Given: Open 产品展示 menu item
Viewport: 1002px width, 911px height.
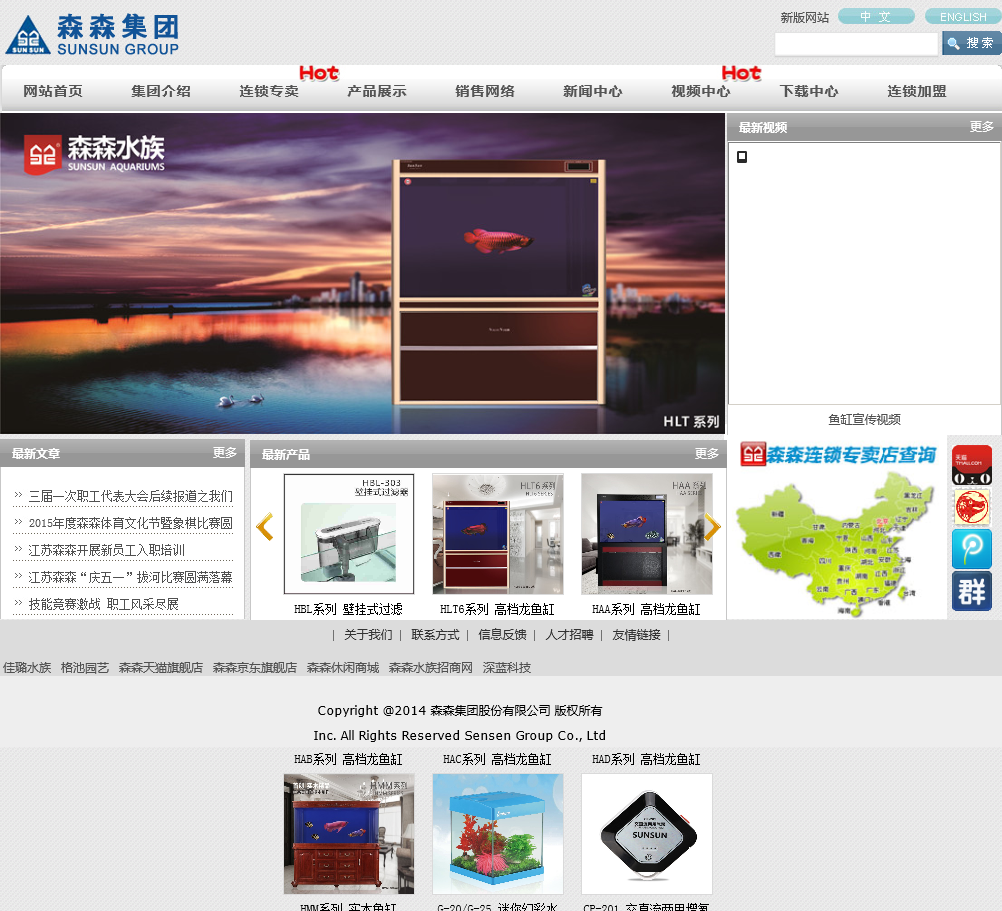Looking at the screenshot, I should click(377, 91).
